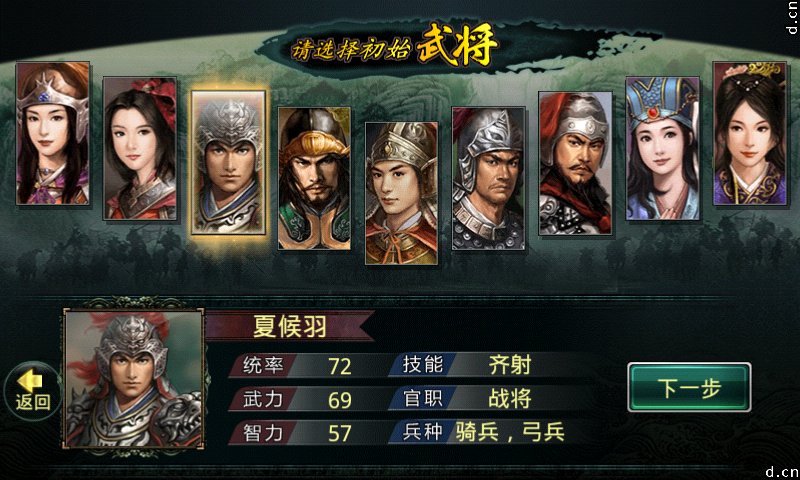Choose the woman with red hair ribbon

click(140, 148)
